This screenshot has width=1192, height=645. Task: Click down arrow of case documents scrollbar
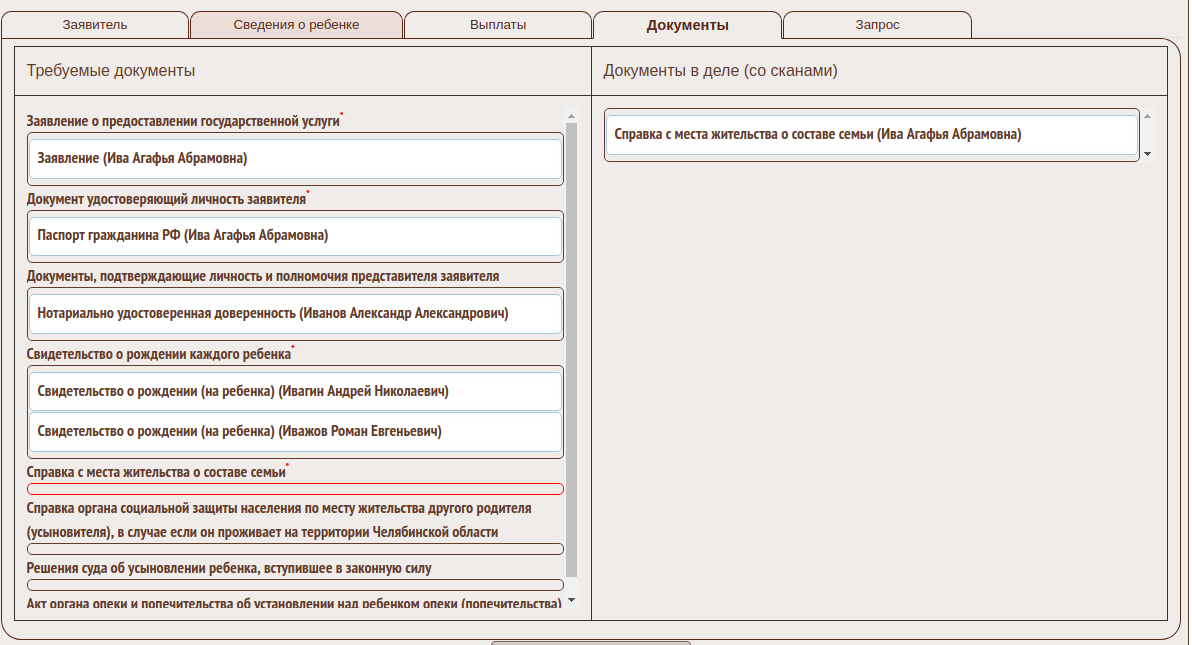point(1147,155)
